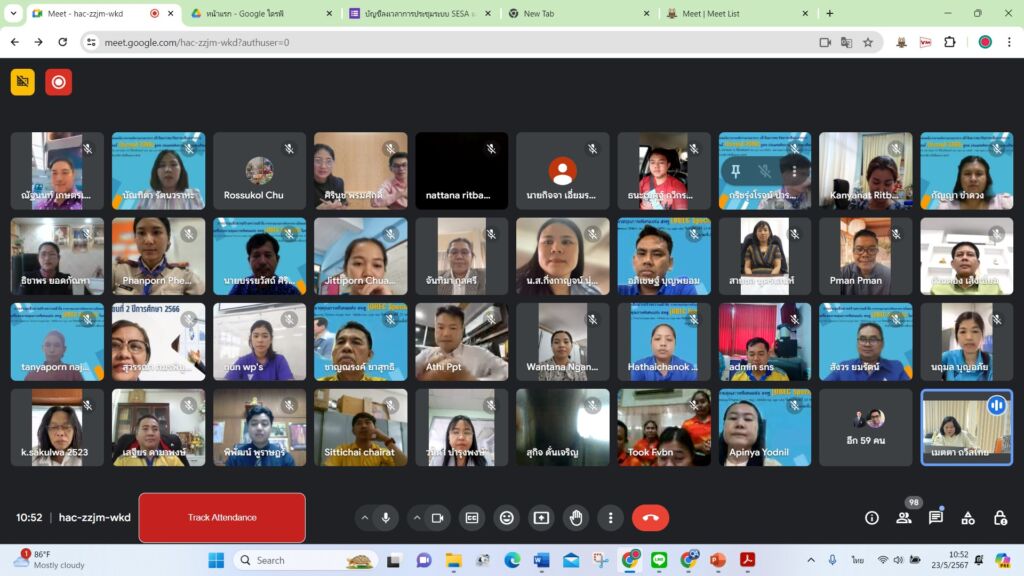Expand audio settings arrow beside microphone
The width and height of the screenshot is (1024, 576).
click(x=364, y=518)
